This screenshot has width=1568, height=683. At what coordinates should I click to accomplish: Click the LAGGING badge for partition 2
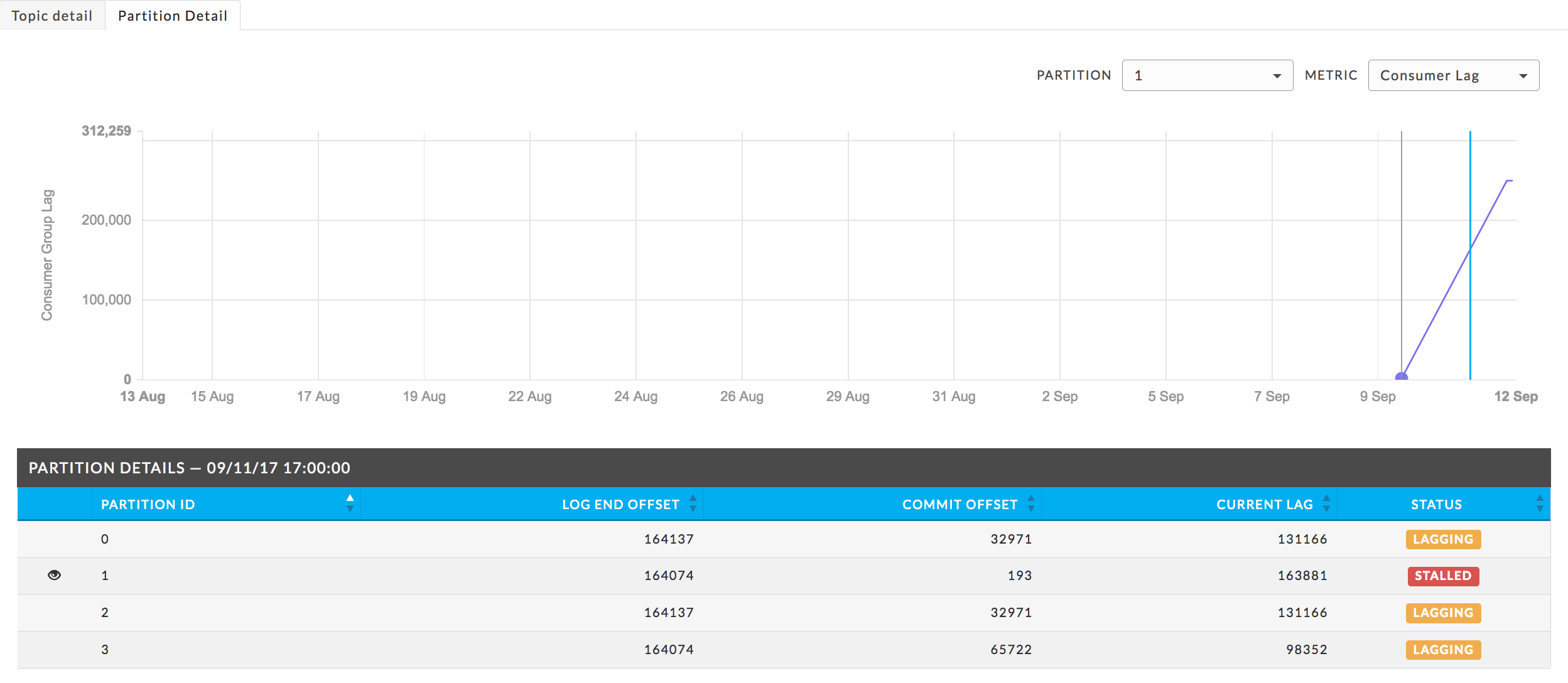[1443, 613]
